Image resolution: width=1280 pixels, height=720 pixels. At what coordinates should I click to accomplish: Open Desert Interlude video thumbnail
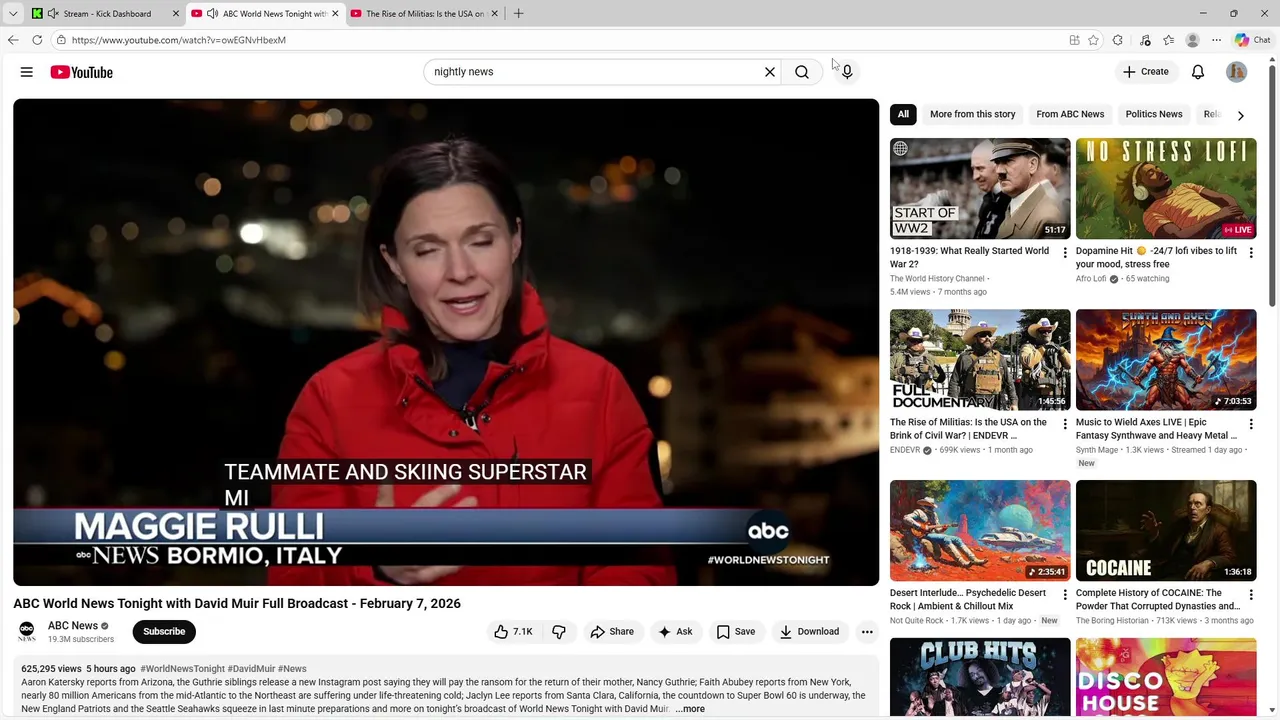980,530
